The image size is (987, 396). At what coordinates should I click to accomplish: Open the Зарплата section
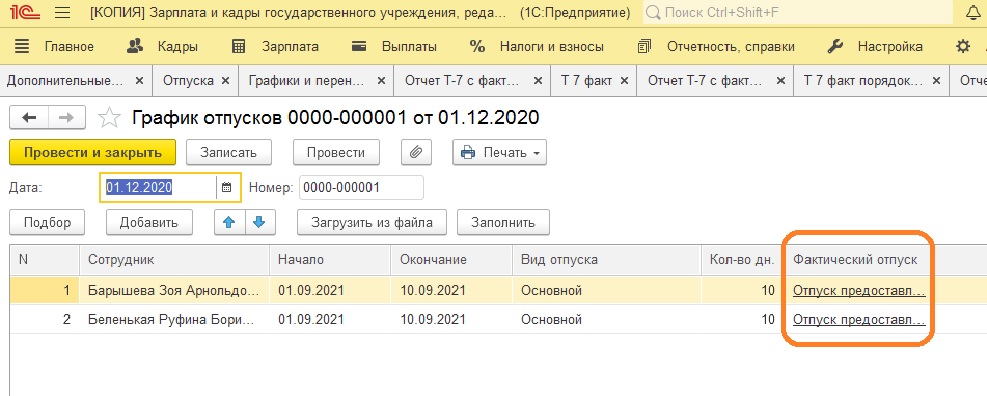click(x=275, y=47)
